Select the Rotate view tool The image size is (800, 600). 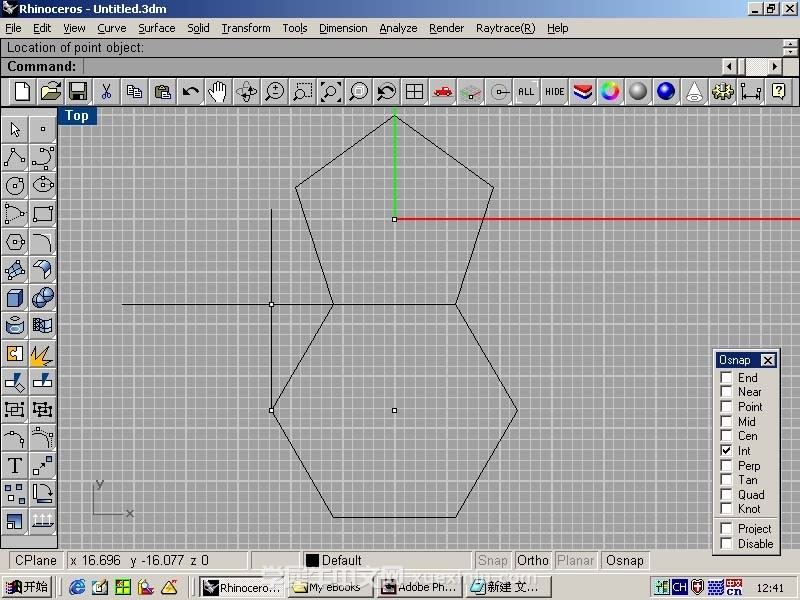tap(246, 92)
